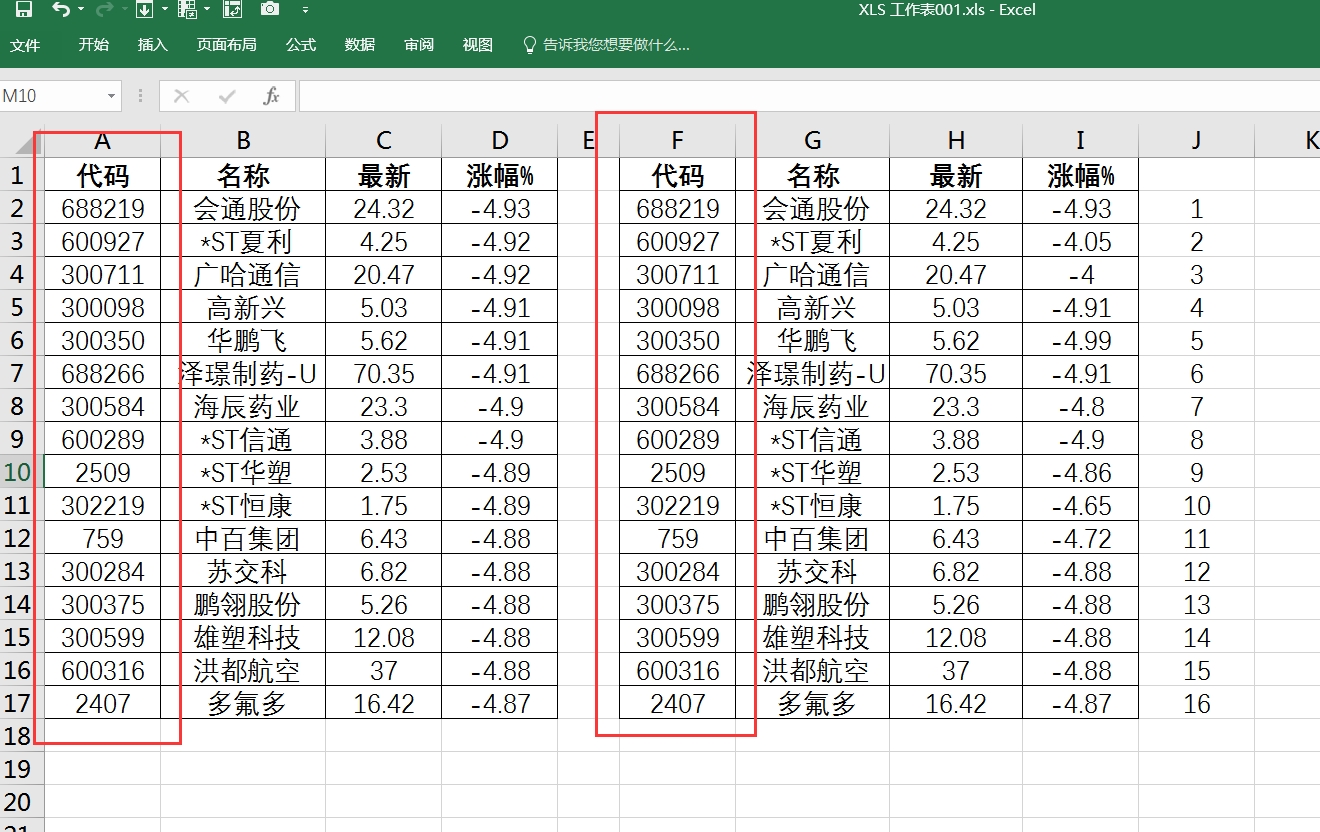This screenshot has height=832, width=1320.
Task: Click cell H15 with value 12.08
Action: click(x=956, y=637)
